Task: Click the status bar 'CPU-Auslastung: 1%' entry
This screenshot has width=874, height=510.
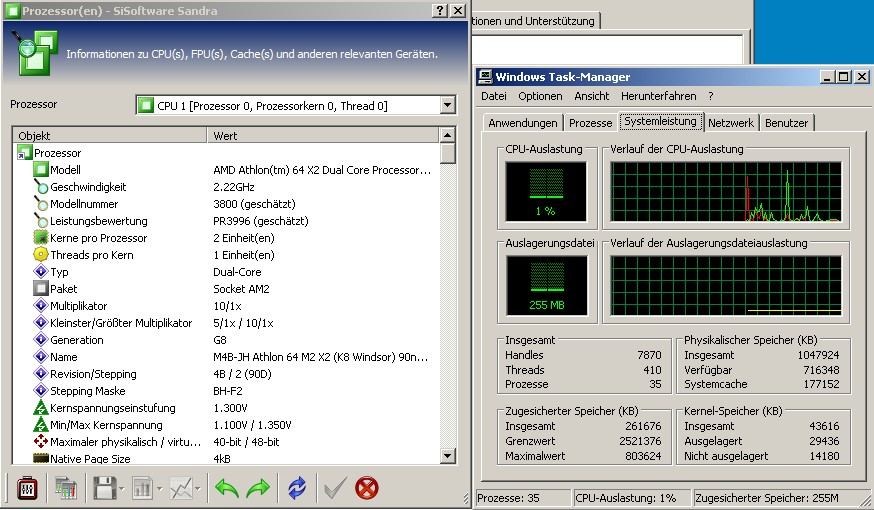Action: tap(631, 498)
